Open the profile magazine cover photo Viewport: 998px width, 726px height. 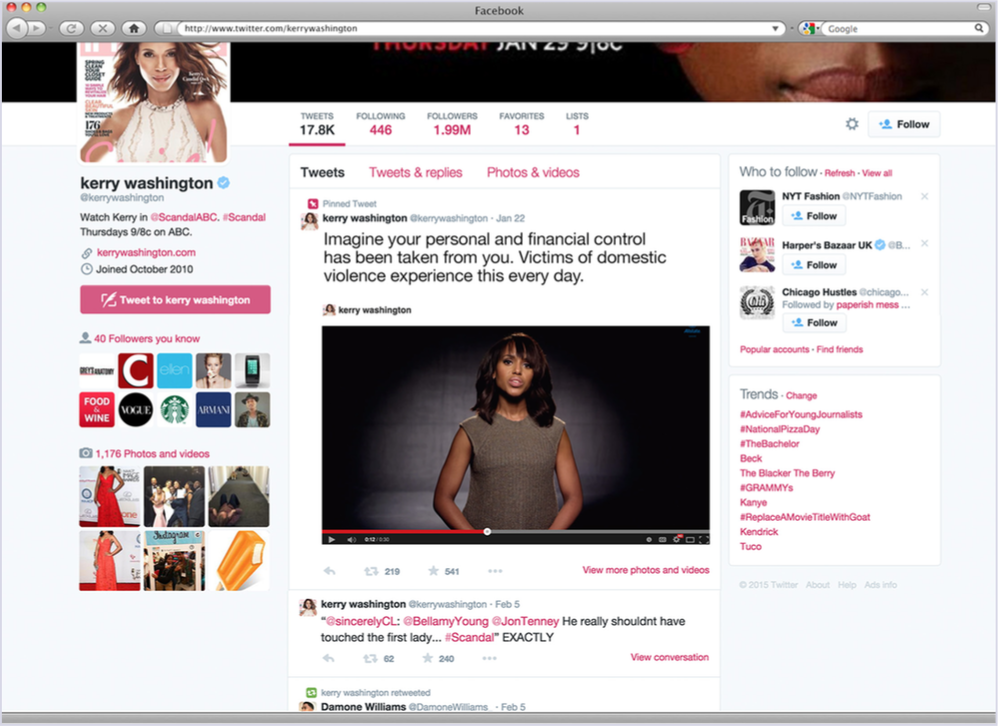click(x=153, y=102)
